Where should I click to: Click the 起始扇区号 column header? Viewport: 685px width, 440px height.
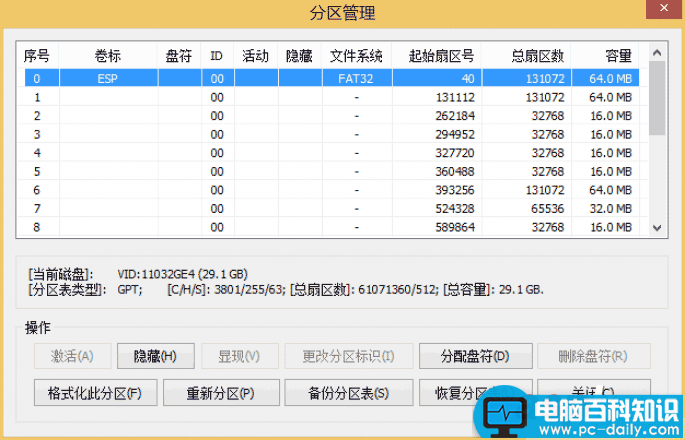tap(437, 55)
